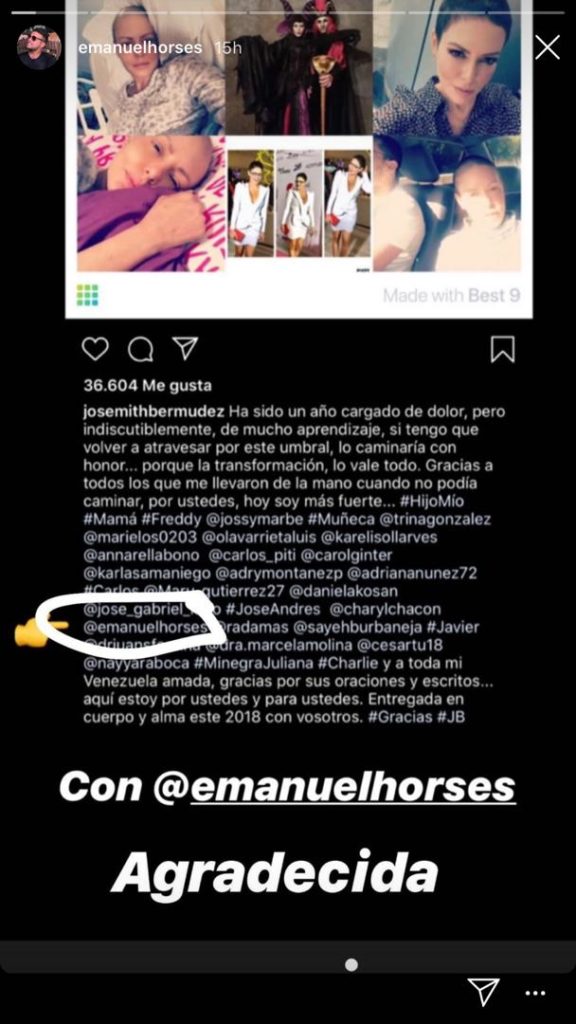This screenshot has height=1024, width=576.
Task: Tap the story progress bar at top
Action: 288,12
